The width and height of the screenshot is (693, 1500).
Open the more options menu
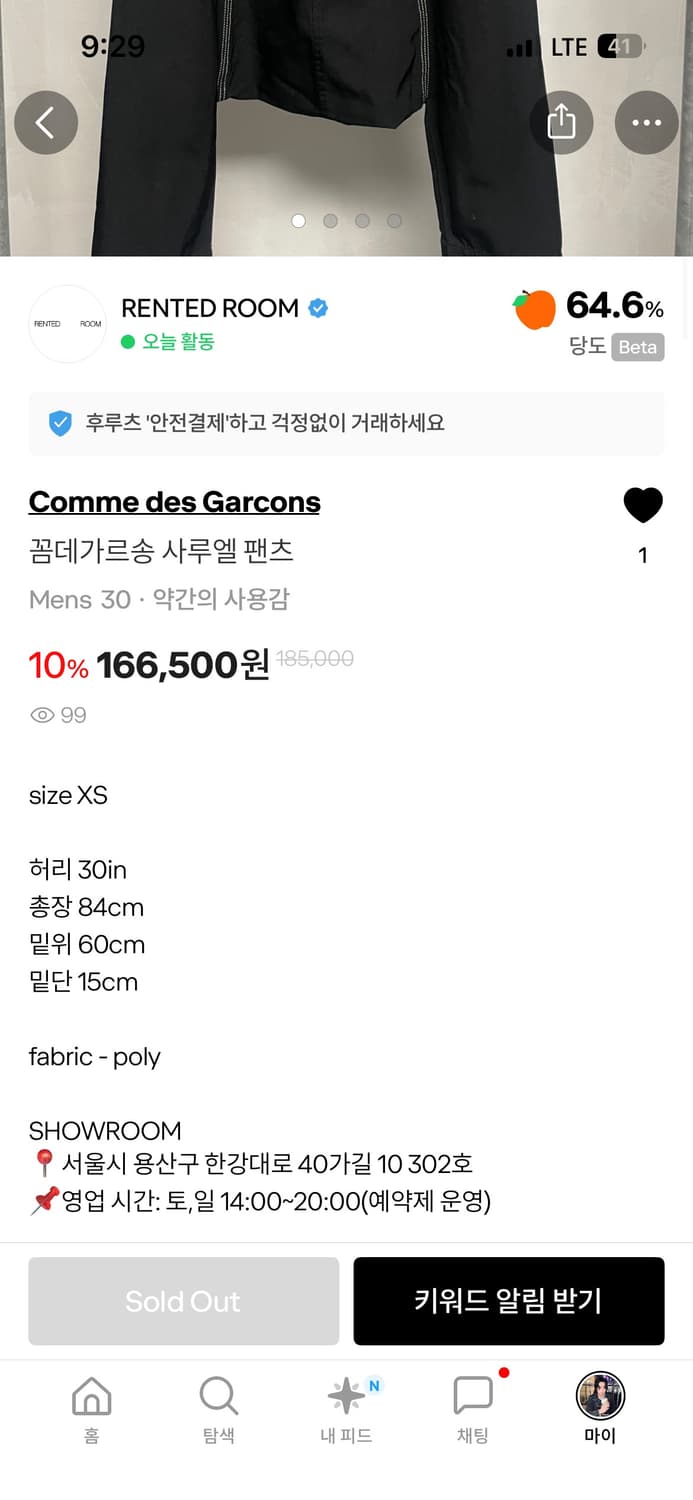click(647, 122)
